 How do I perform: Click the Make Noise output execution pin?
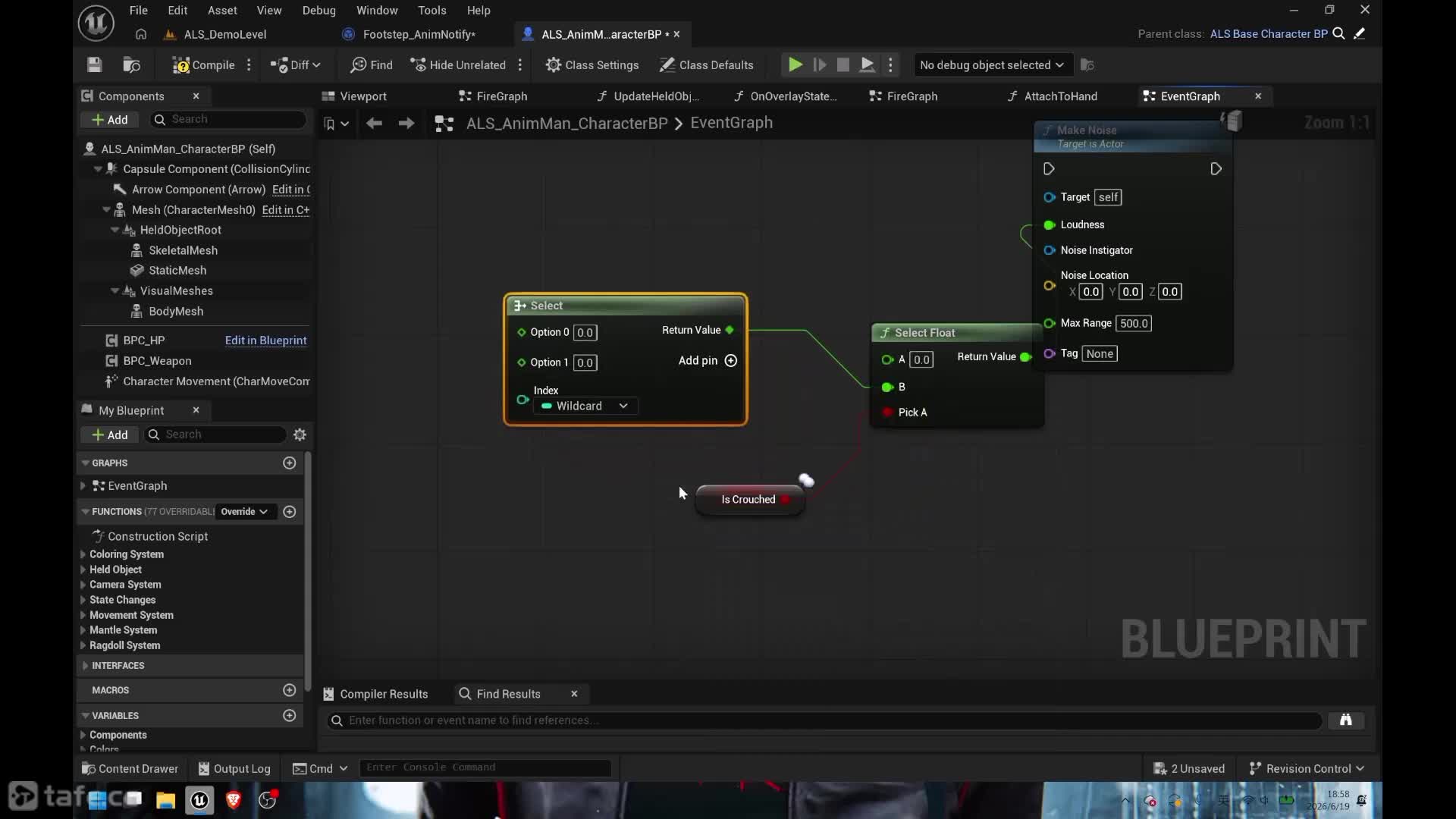tap(1216, 169)
